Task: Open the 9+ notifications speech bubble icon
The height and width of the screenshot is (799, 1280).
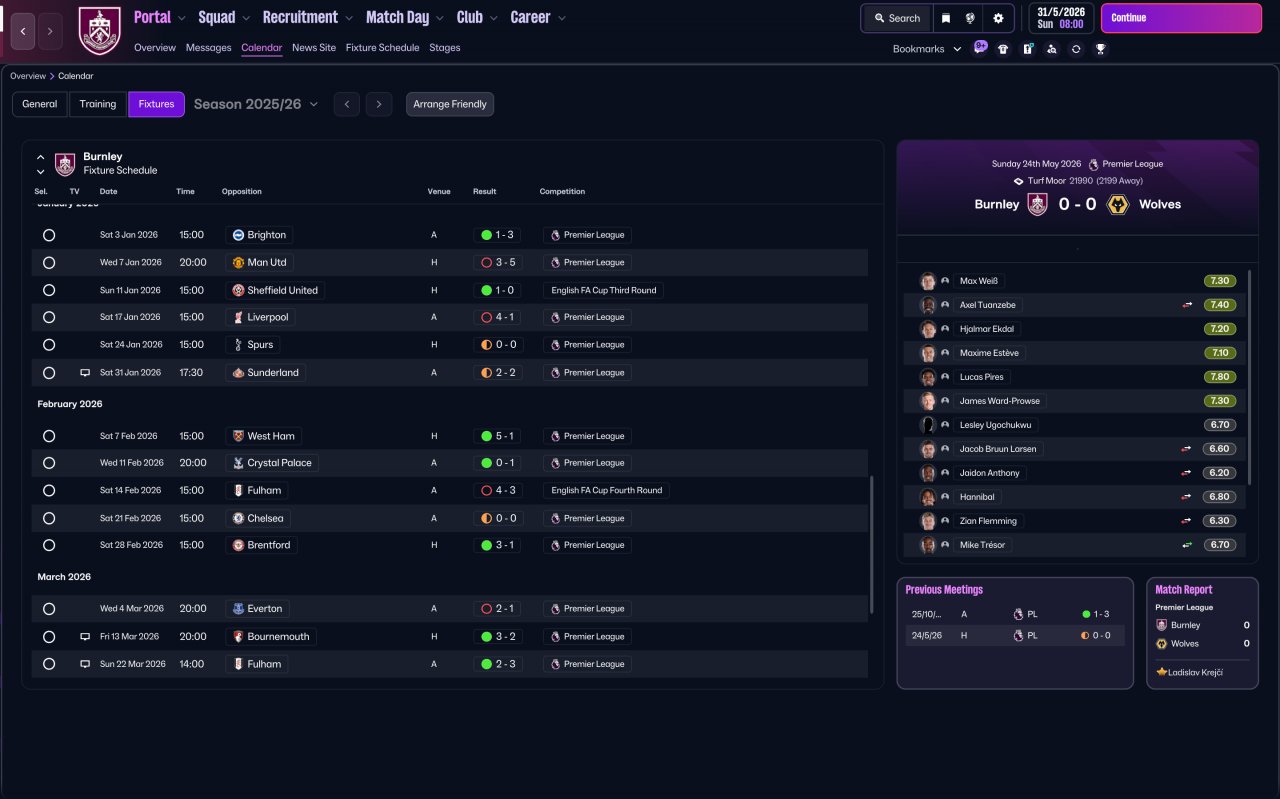Action: [x=980, y=48]
